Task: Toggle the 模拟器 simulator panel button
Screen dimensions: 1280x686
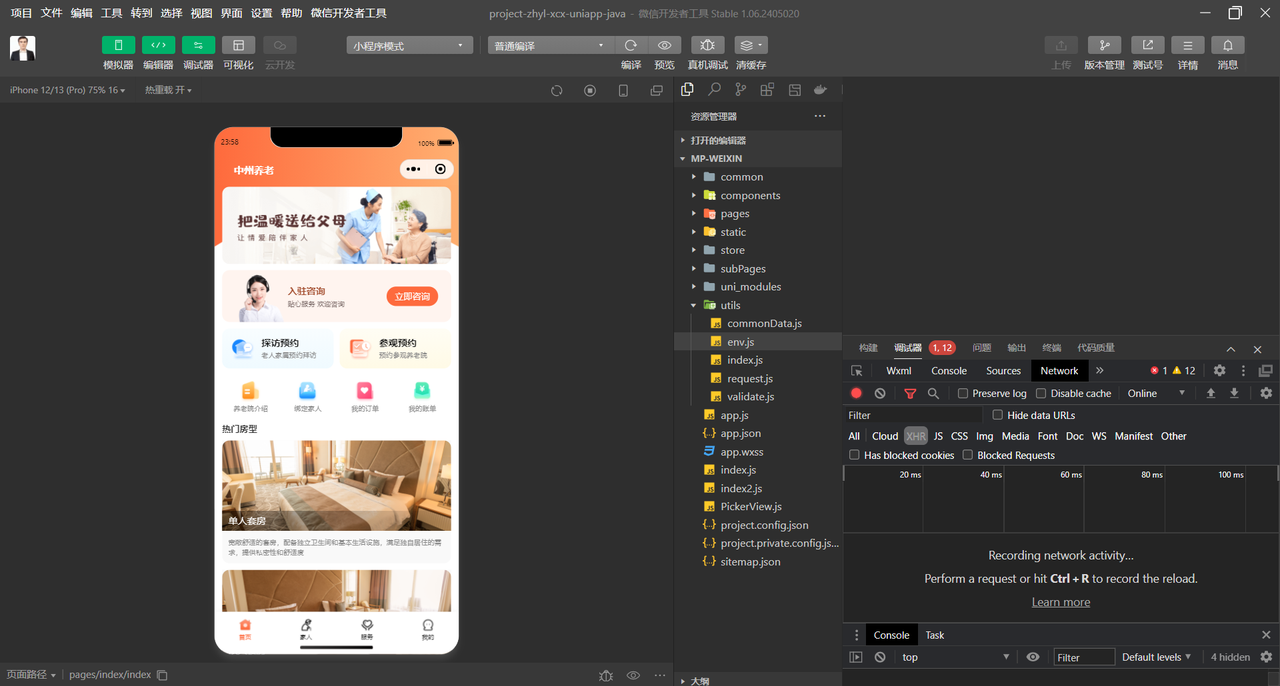Action: coord(118,45)
